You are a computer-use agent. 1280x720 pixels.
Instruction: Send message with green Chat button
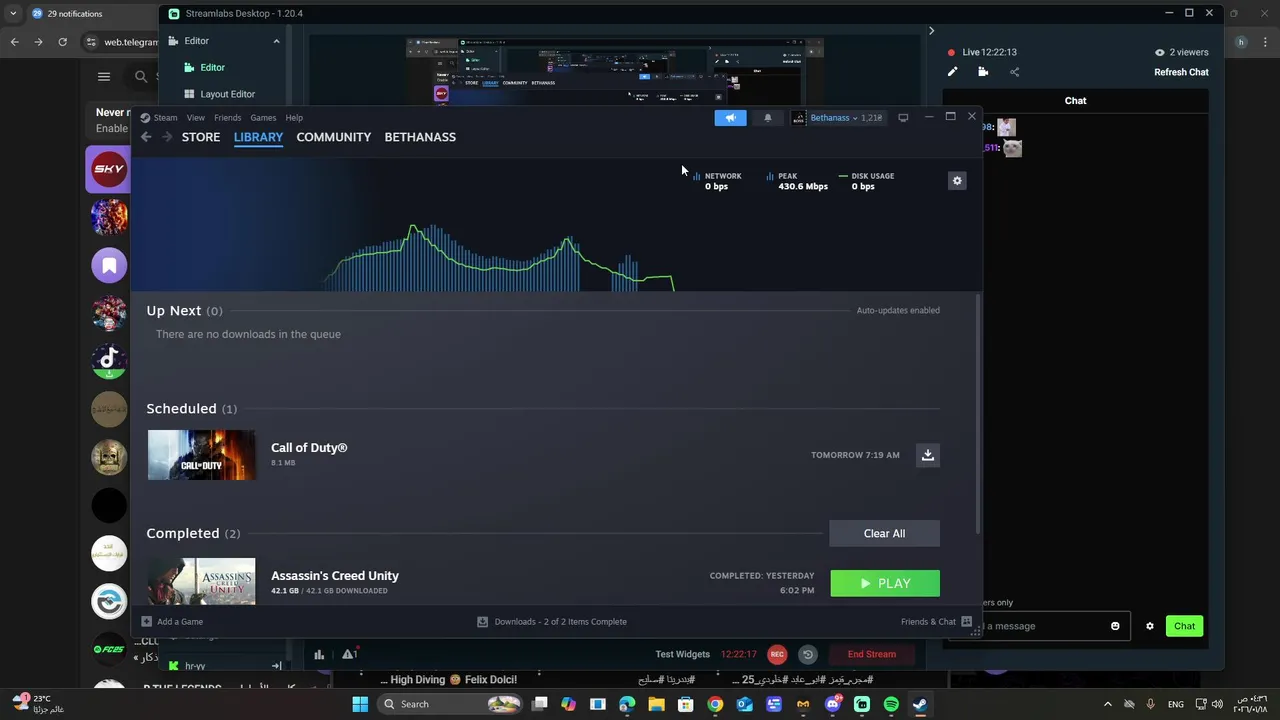(x=1184, y=626)
